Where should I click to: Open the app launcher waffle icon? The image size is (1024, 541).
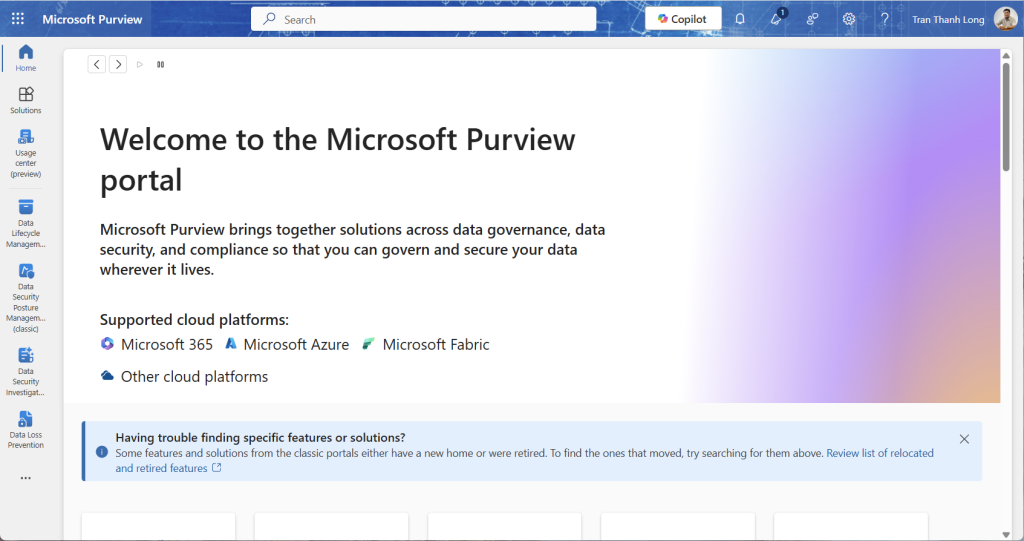[x=18, y=19]
